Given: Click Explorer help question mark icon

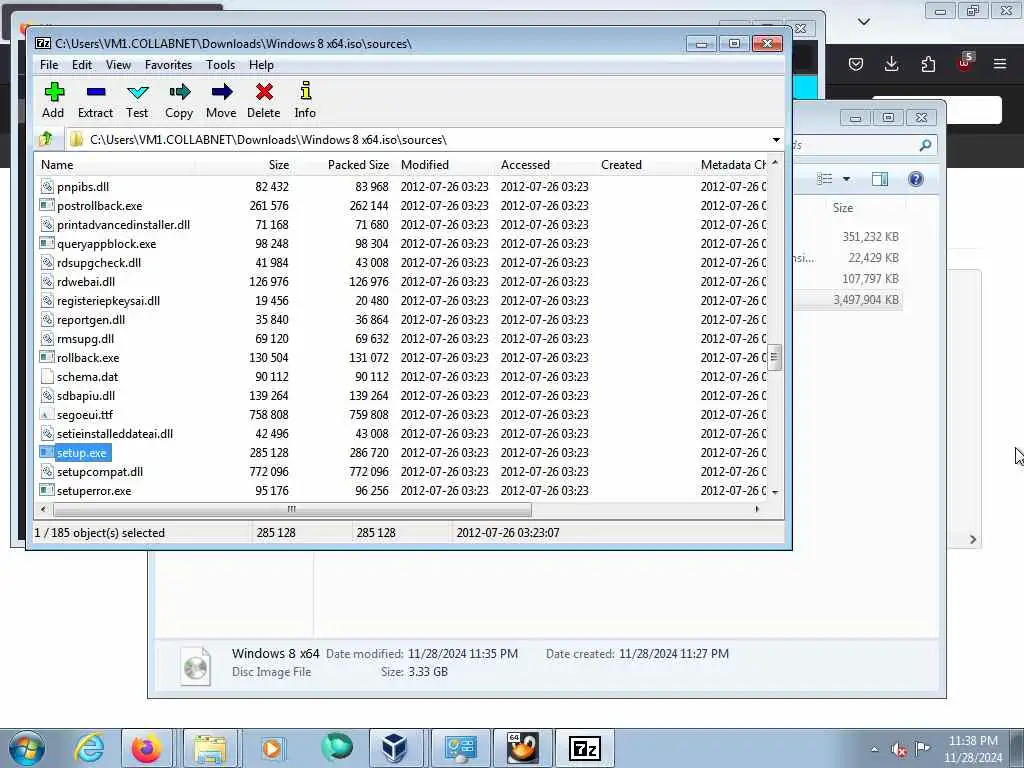Looking at the screenshot, I should (916, 179).
